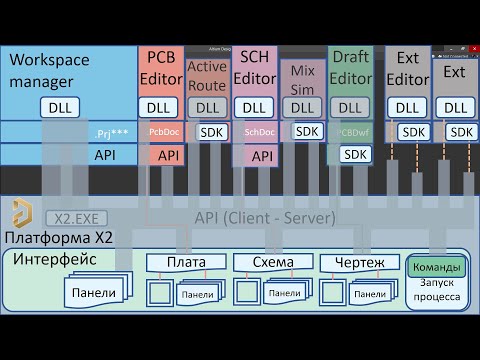Click the DLL box under Mix Sim
The width and height of the screenshot is (480, 360).
[302, 108]
